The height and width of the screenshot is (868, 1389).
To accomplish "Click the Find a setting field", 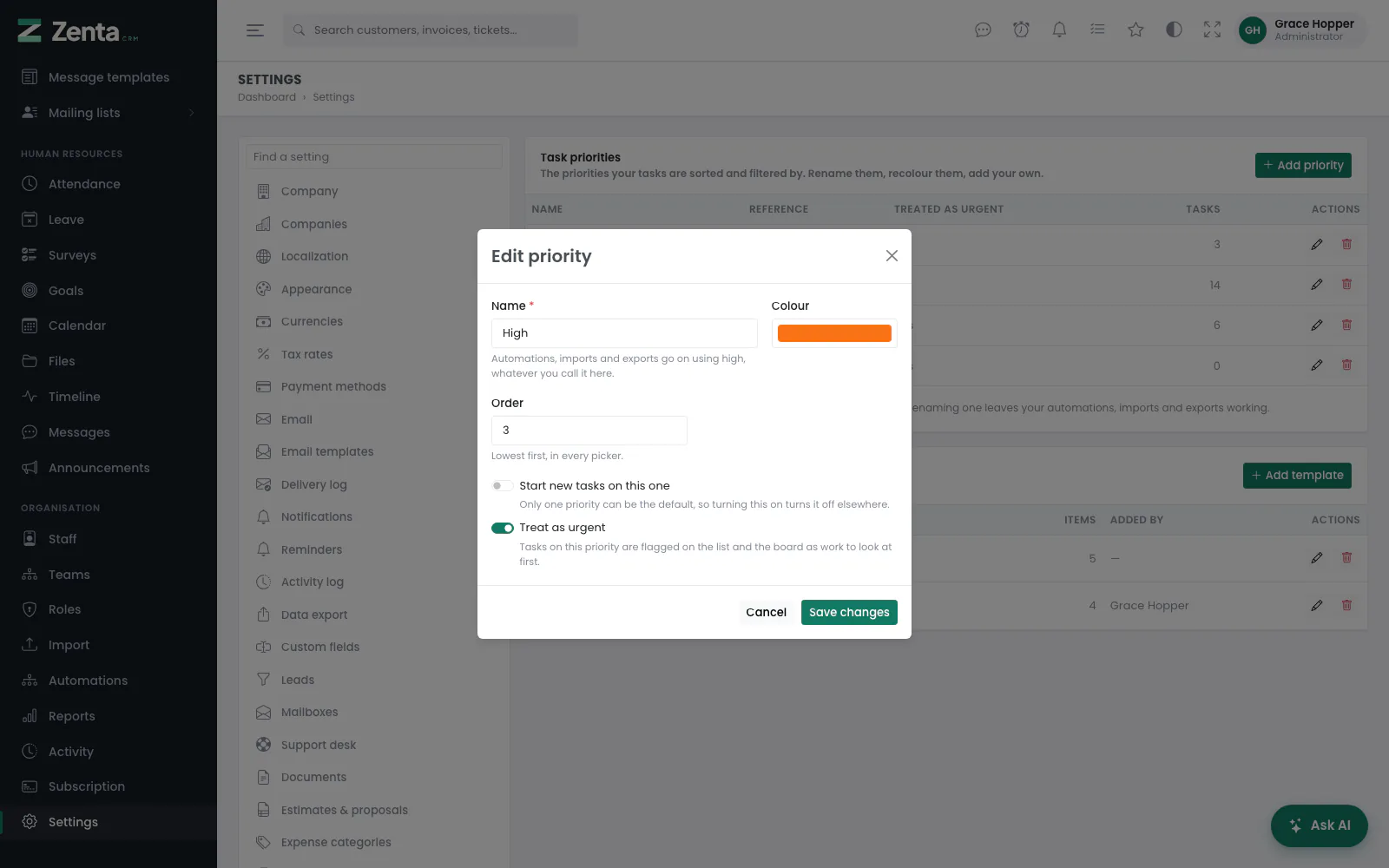I will [374, 157].
